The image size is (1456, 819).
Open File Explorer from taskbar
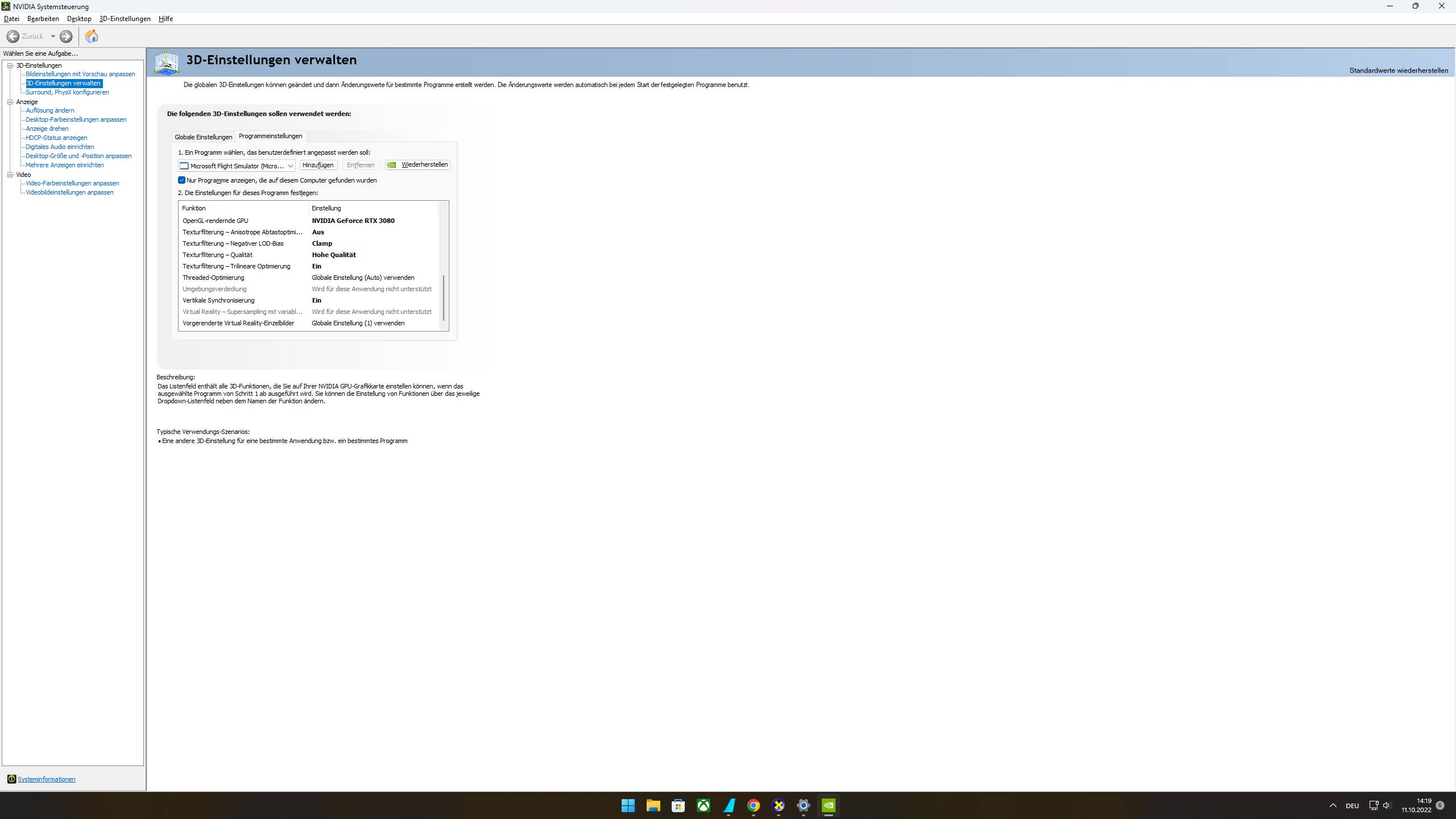point(653,805)
